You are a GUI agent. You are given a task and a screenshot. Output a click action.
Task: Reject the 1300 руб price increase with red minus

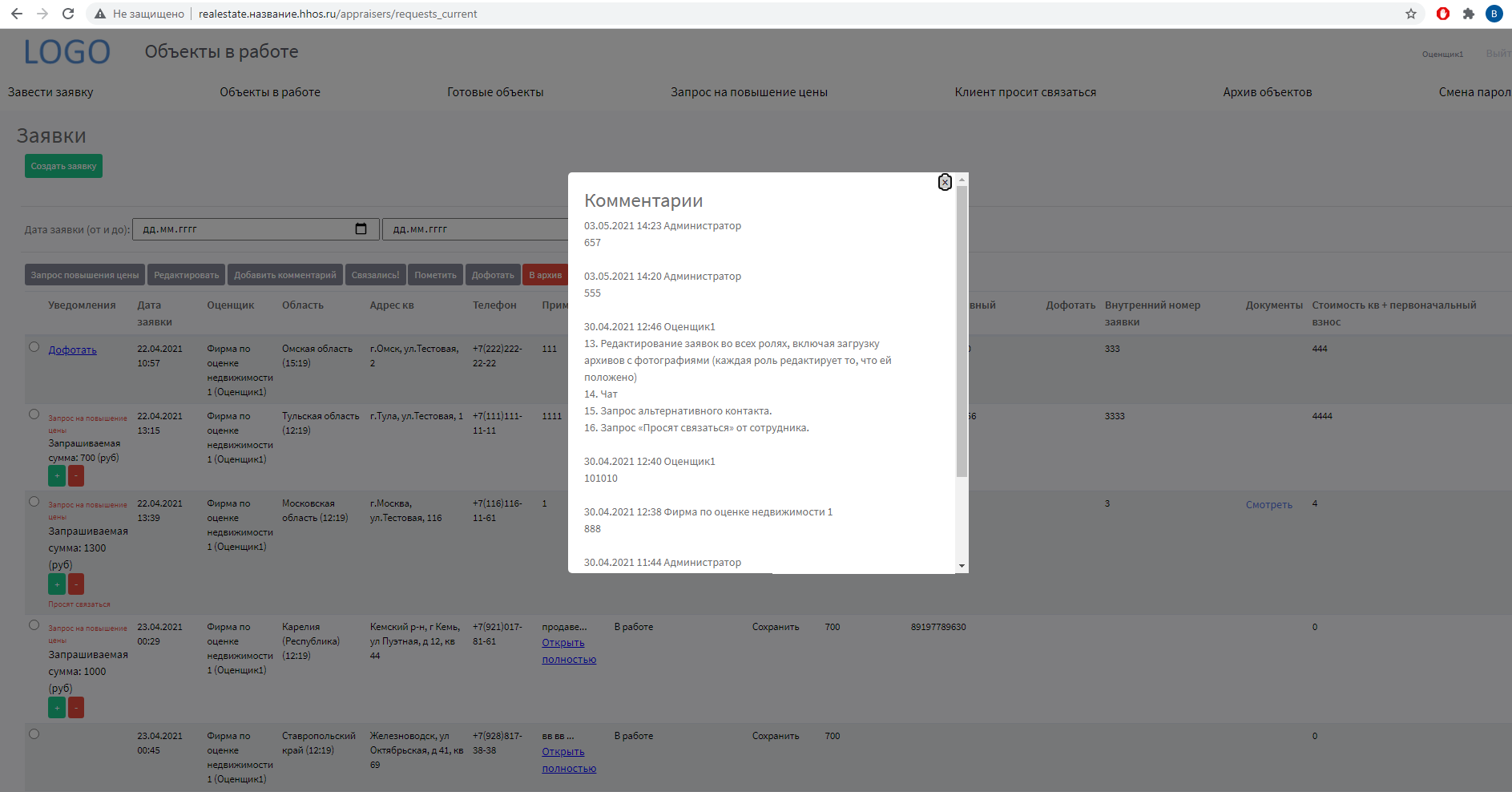click(76, 584)
